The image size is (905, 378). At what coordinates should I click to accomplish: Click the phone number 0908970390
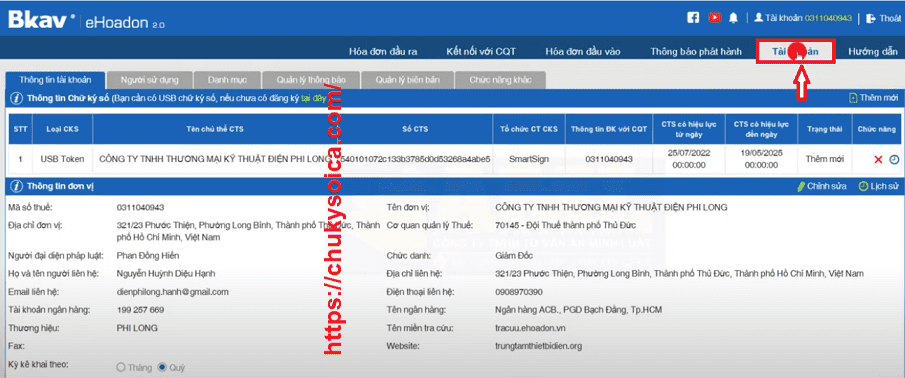519,292
